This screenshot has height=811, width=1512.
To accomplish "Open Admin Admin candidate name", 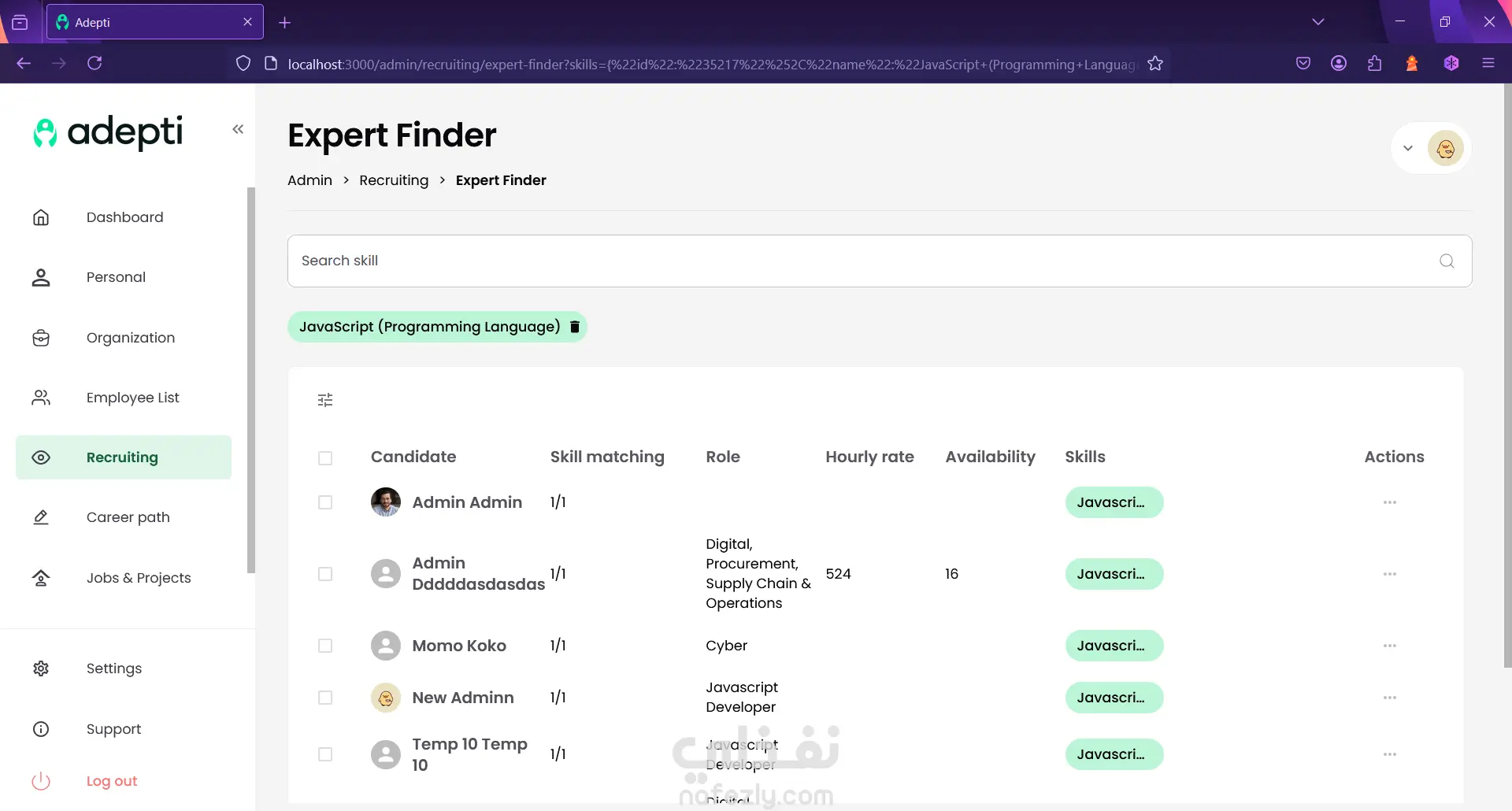I will pos(467,502).
